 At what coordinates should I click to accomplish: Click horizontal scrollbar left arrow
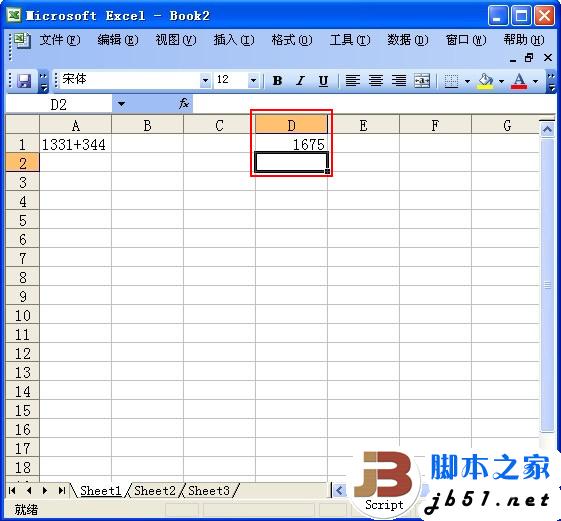pos(340,491)
